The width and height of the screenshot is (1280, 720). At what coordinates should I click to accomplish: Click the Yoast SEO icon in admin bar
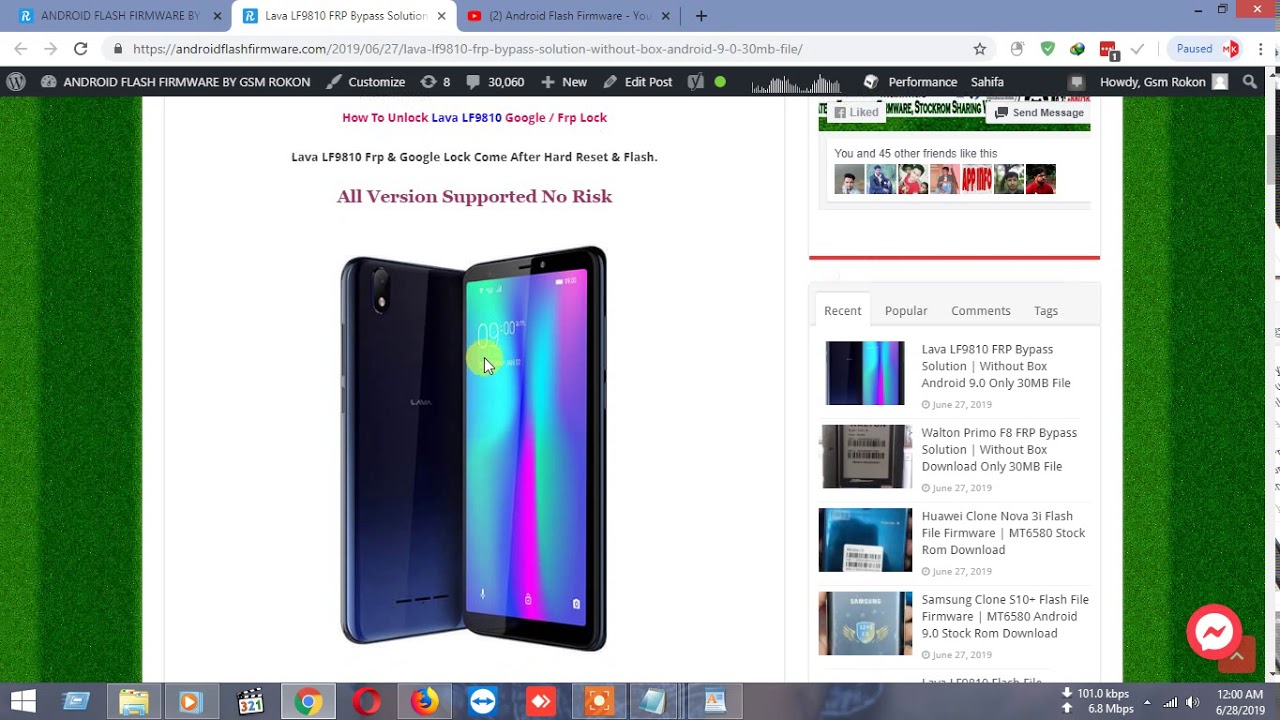click(x=696, y=82)
